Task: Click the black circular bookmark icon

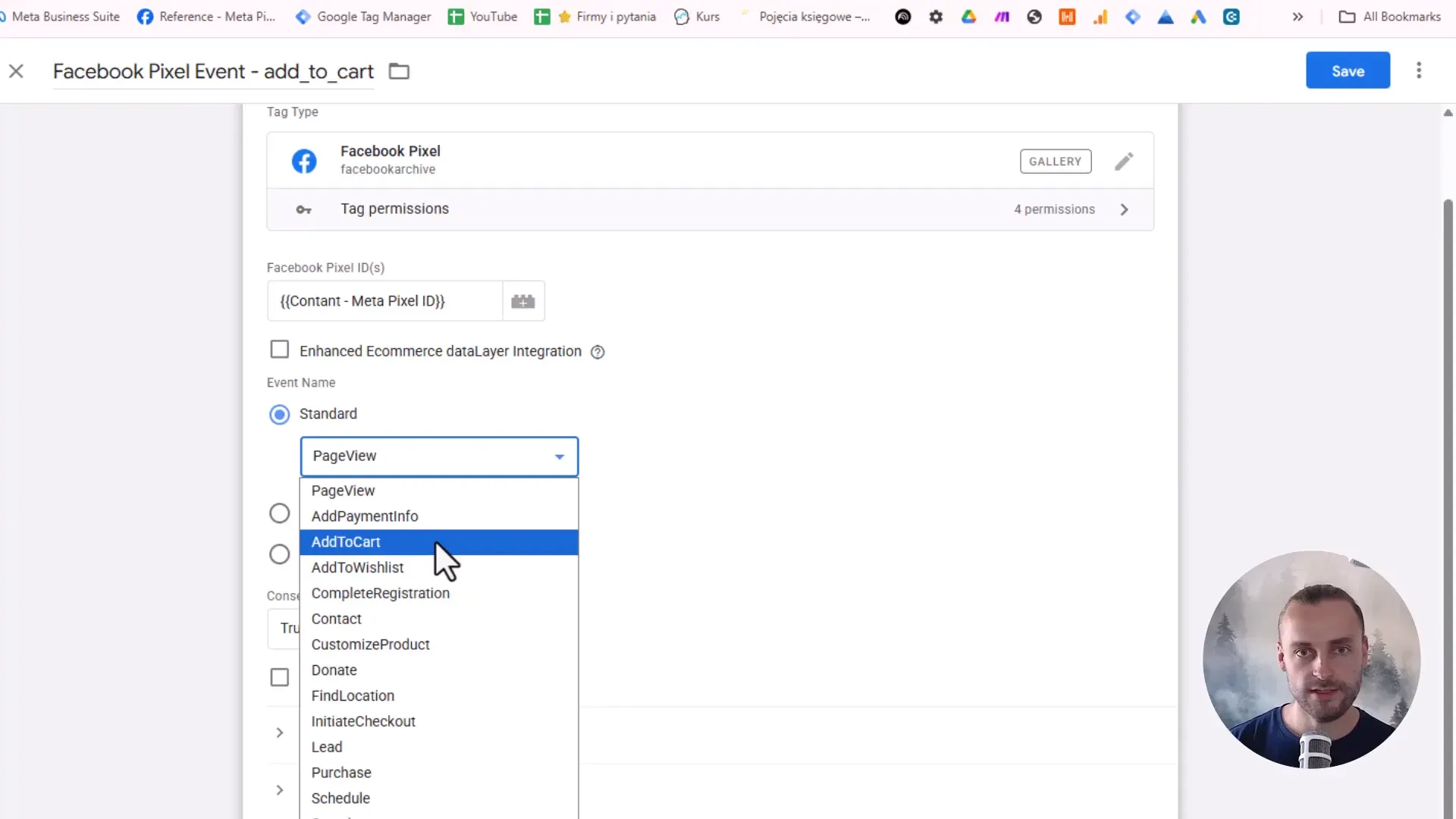Action: click(902, 17)
